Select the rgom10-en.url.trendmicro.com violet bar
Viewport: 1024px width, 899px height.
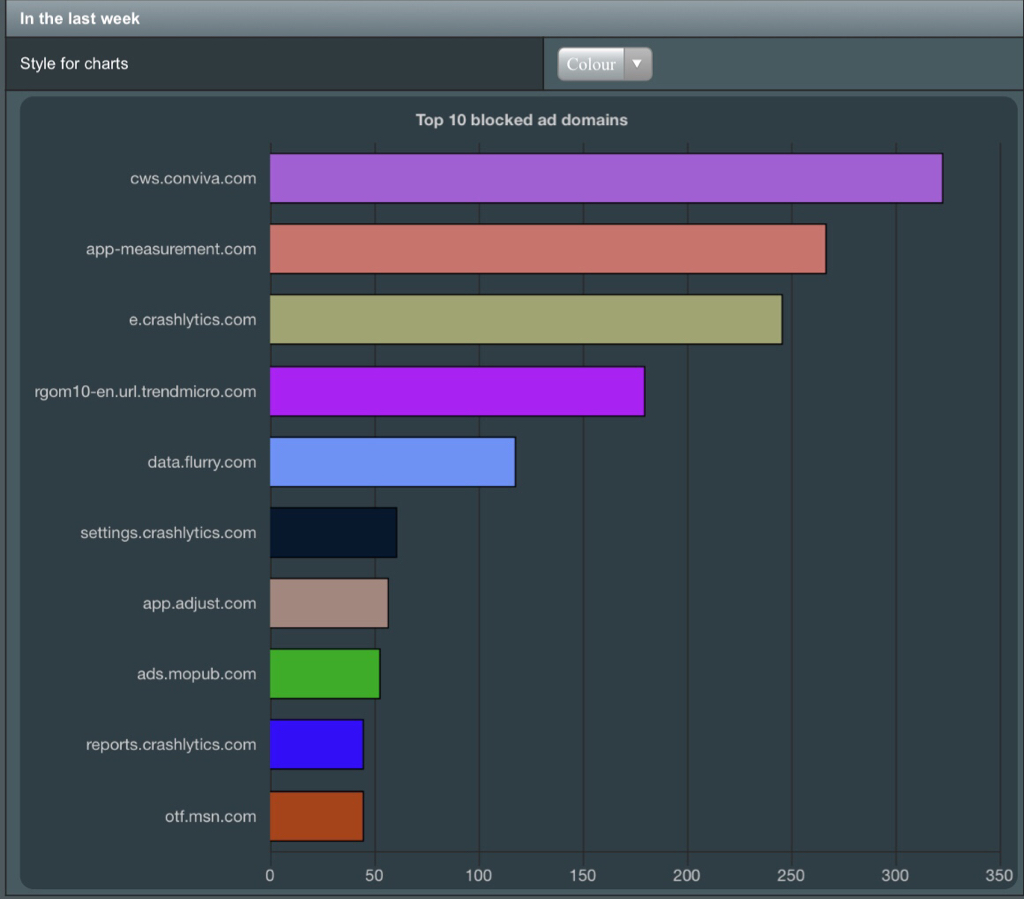pos(457,391)
